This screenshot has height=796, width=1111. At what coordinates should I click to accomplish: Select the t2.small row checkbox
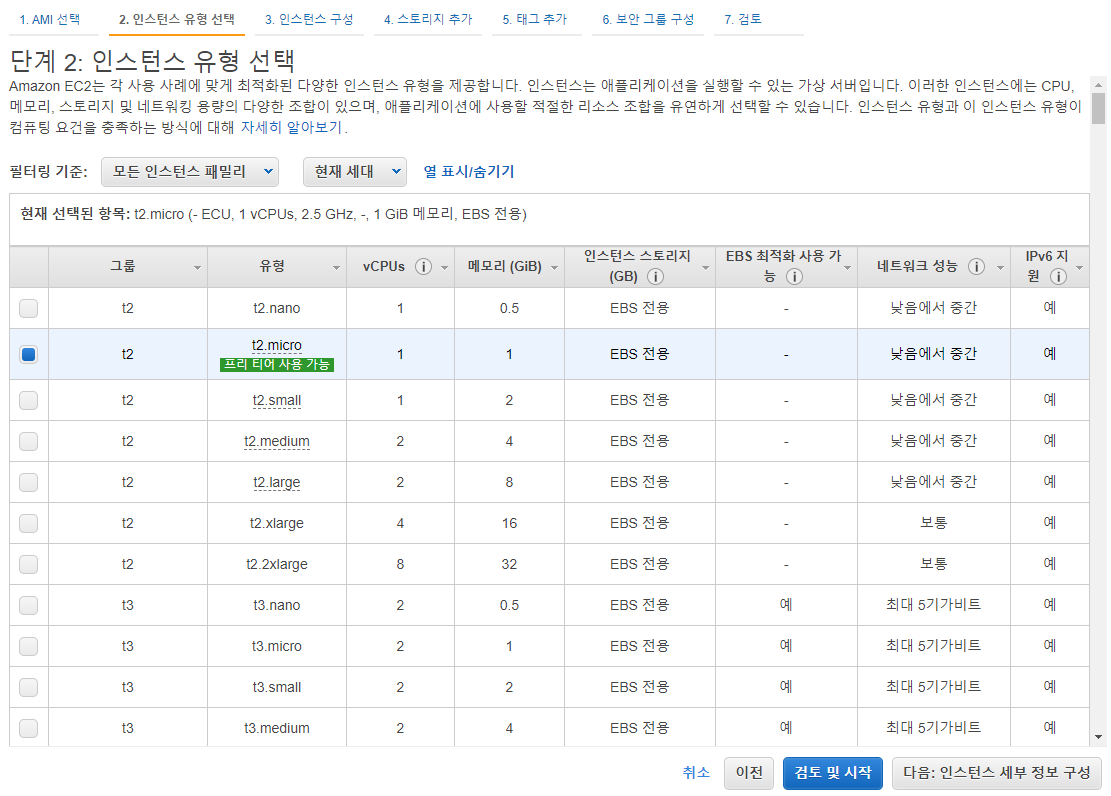[x=28, y=400]
